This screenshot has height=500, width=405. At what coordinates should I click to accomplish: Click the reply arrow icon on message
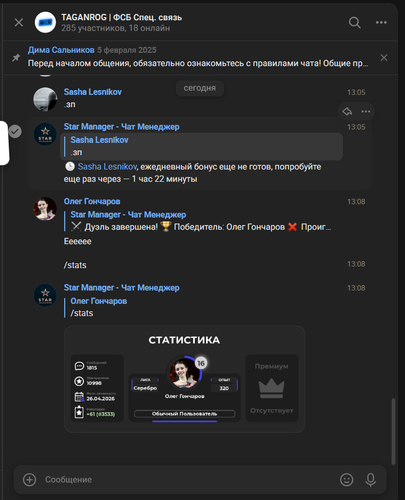[x=347, y=111]
